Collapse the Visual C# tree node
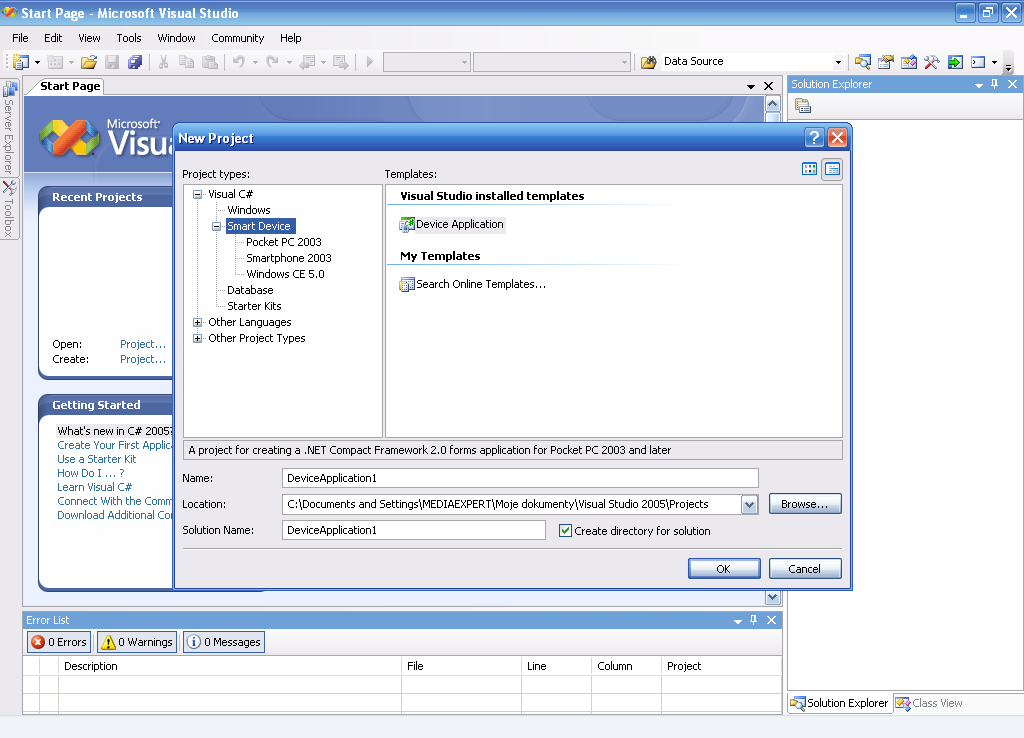Image resolution: width=1024 pixels, height=738 pixels. [x=197, y=194]
